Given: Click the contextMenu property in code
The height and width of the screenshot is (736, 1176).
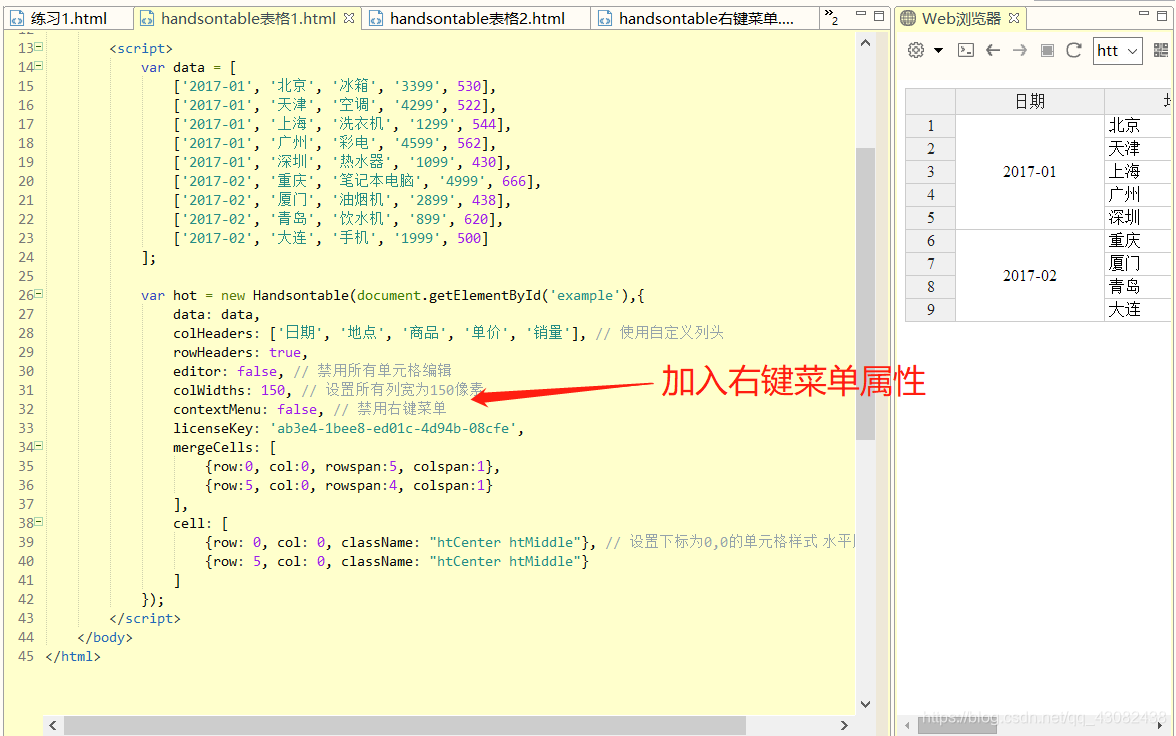Looking at the screenshot, I should click(x=216, y=409).
